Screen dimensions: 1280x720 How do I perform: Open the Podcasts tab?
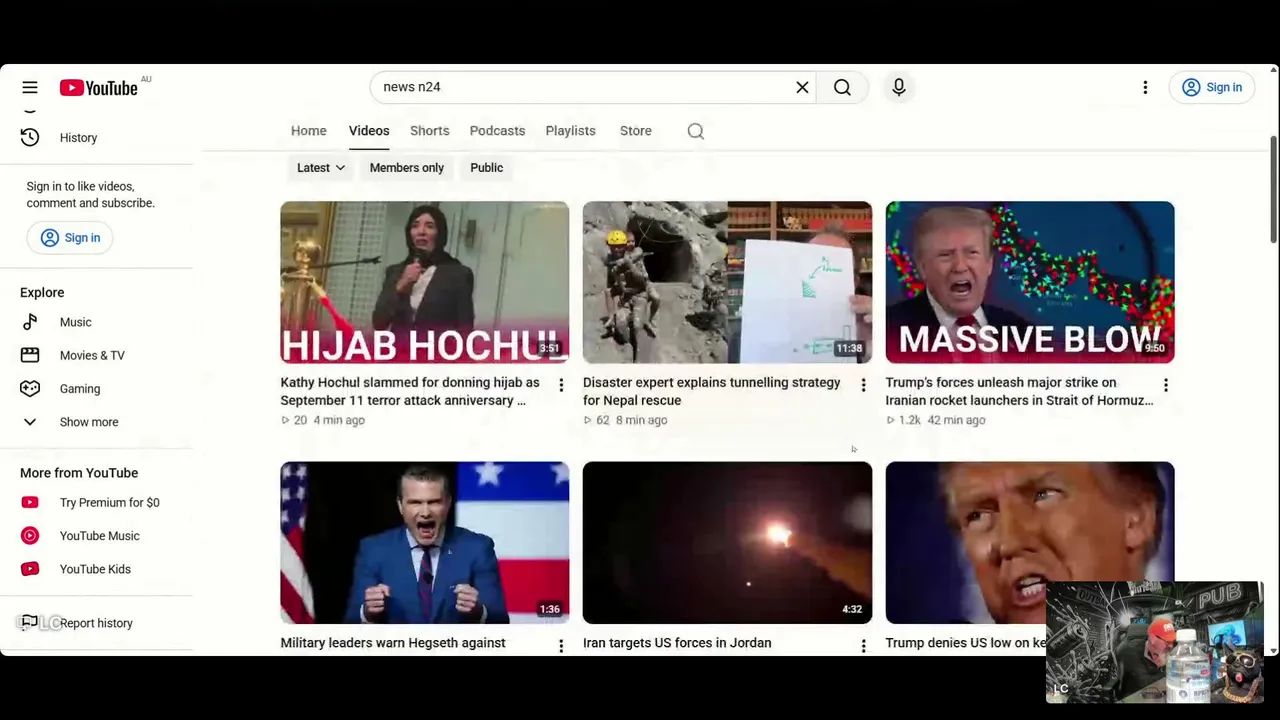click(x=497, y=131)
